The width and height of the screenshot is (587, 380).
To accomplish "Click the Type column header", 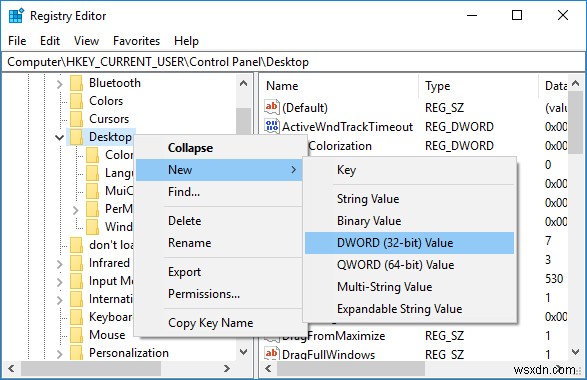I will pos(478,86).
